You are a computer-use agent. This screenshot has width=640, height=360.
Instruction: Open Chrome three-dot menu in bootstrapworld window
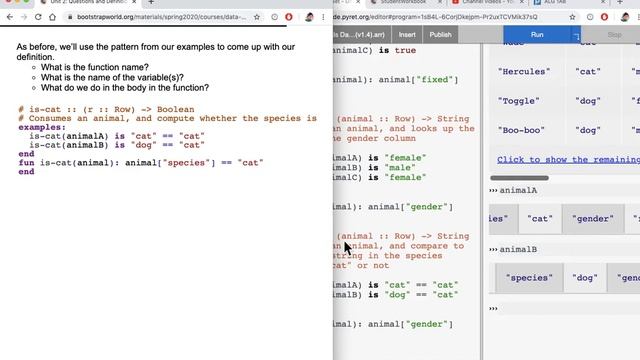pos(323,17)
